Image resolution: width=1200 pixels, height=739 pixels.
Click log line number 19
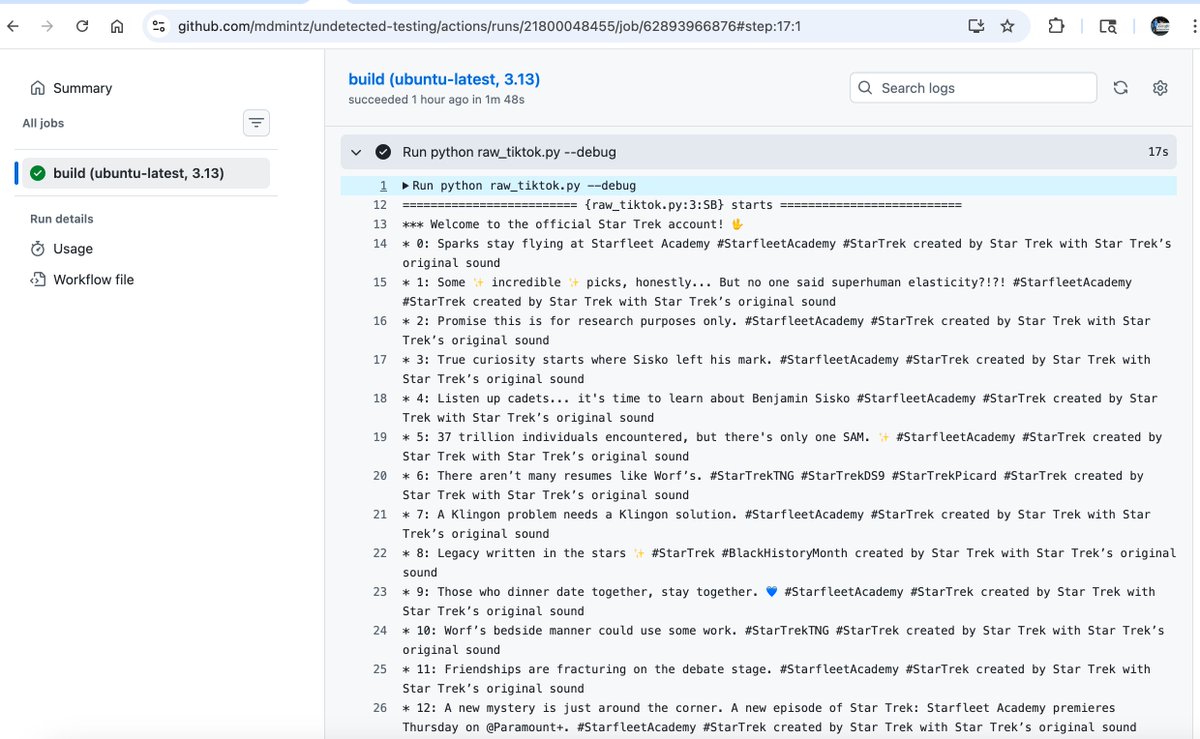click(380, 437)
